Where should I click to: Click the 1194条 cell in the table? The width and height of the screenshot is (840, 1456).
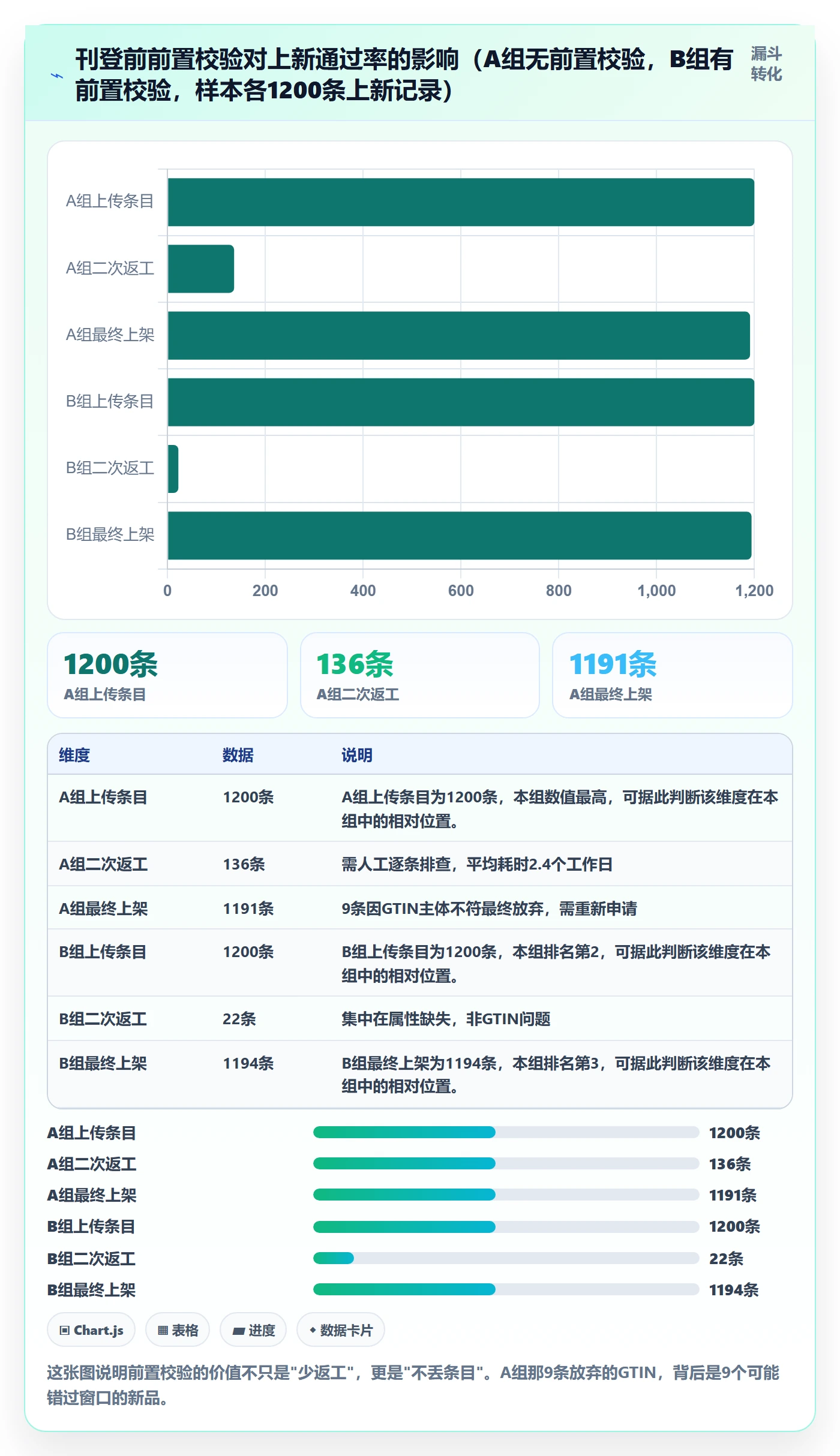(x=248, y=1063)
